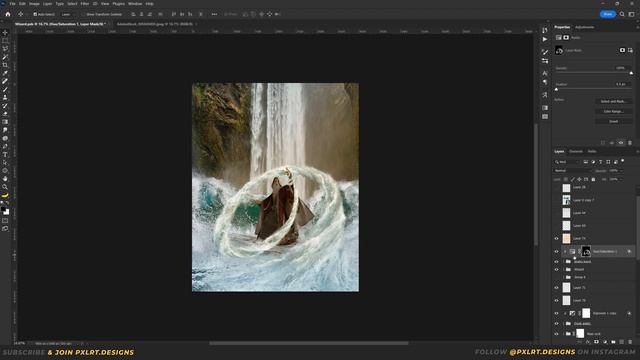
Task: Hide the Layer 70 eye
Action: [556, 300]
